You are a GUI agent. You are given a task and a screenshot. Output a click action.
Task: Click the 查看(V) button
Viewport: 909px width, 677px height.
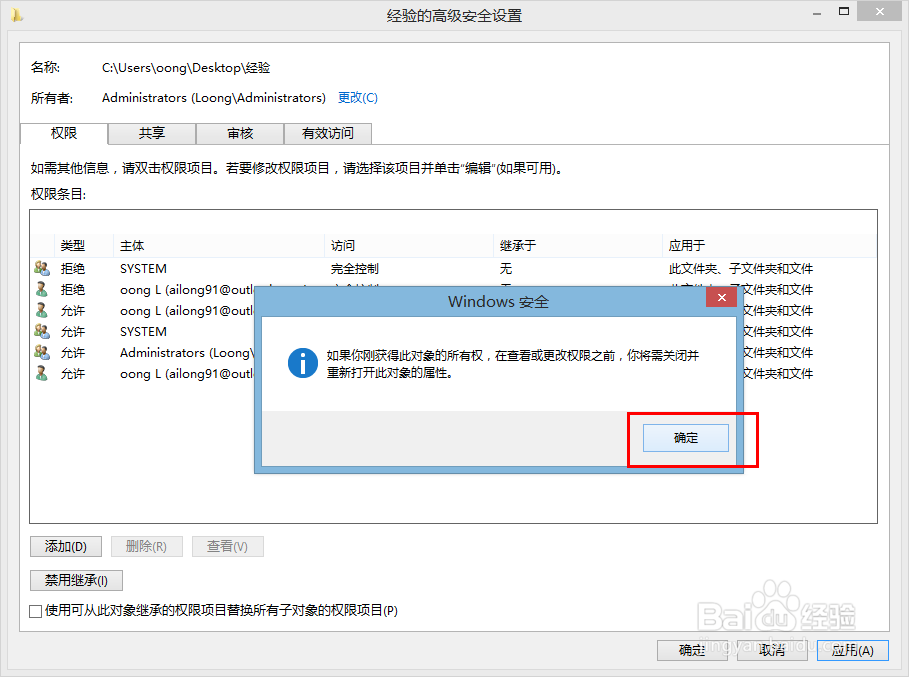227,546
